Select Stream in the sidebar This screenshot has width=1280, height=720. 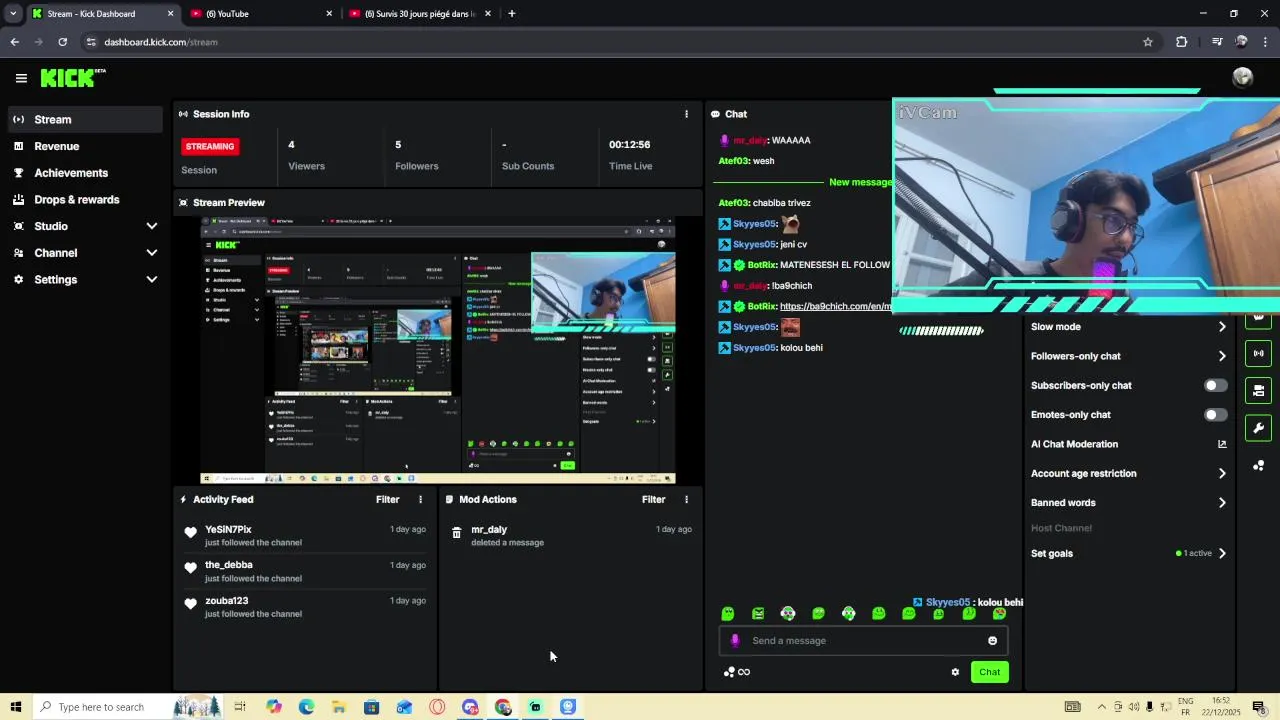click(85, 119)
